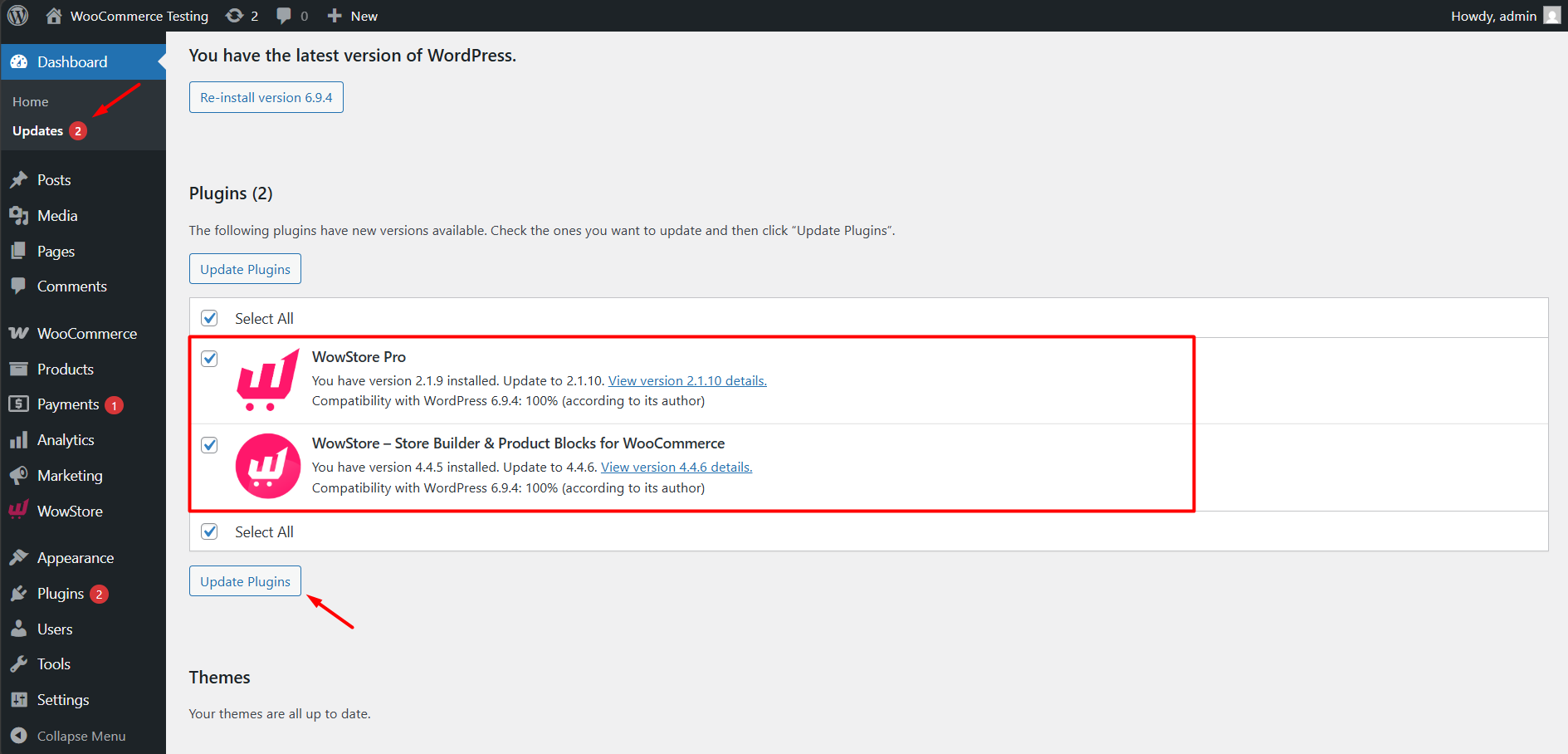
Task: Click the Re-install version 6.9.4 button
Action: (266, 97)
